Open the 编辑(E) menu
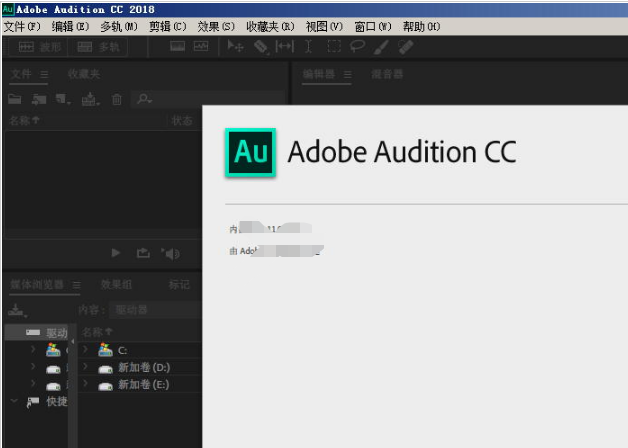Screen dimensions: 628x448 [x=70, y=26]
